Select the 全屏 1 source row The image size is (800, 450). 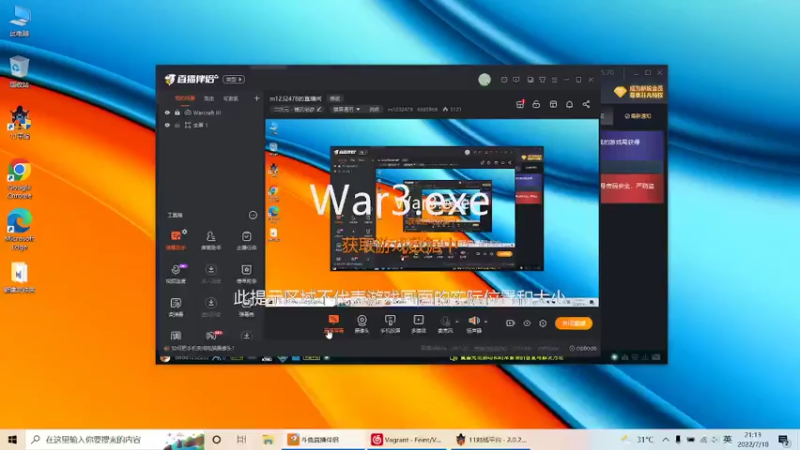[x=212, y=125]
